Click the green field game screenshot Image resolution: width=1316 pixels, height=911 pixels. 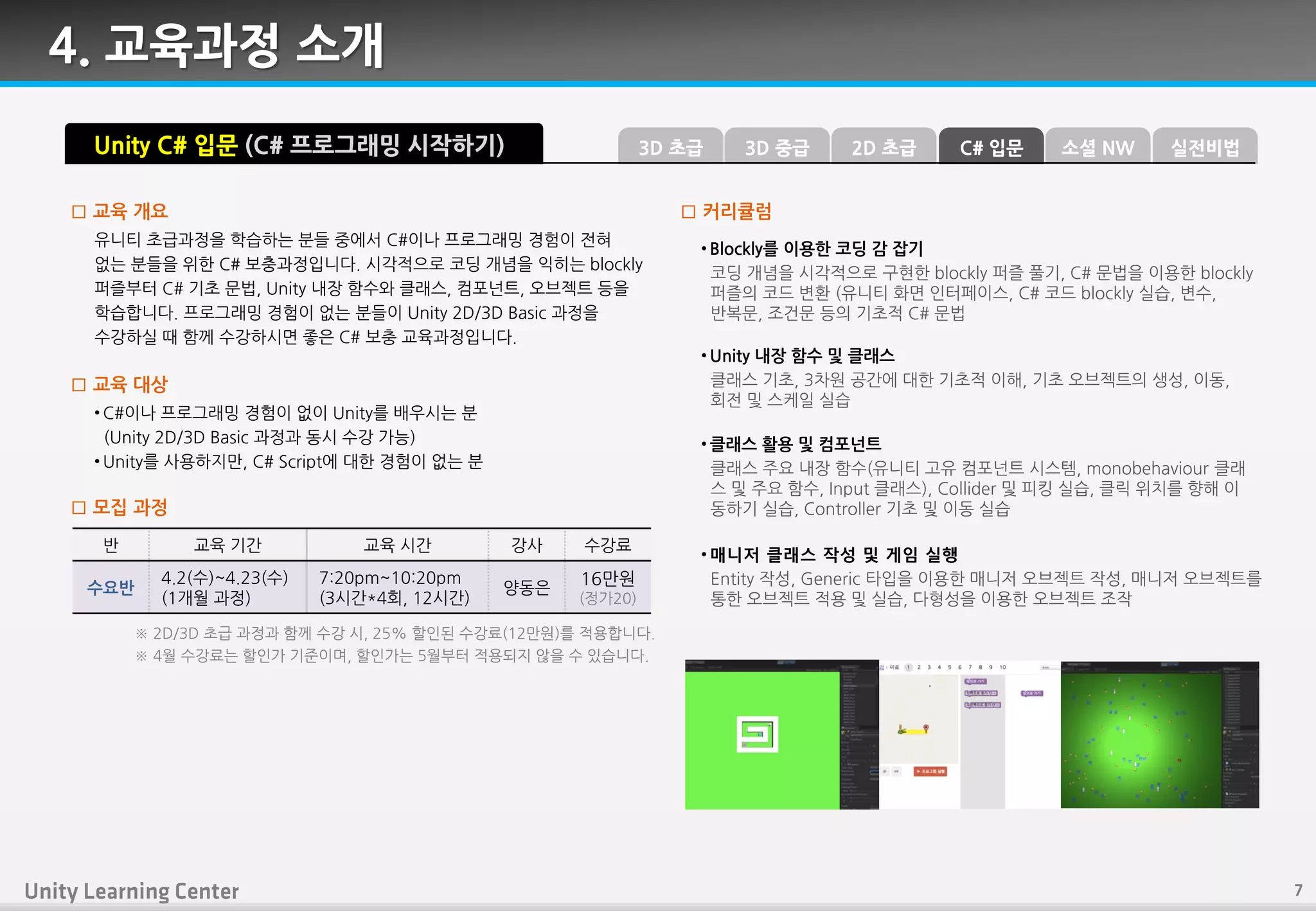coord(1160,734)
